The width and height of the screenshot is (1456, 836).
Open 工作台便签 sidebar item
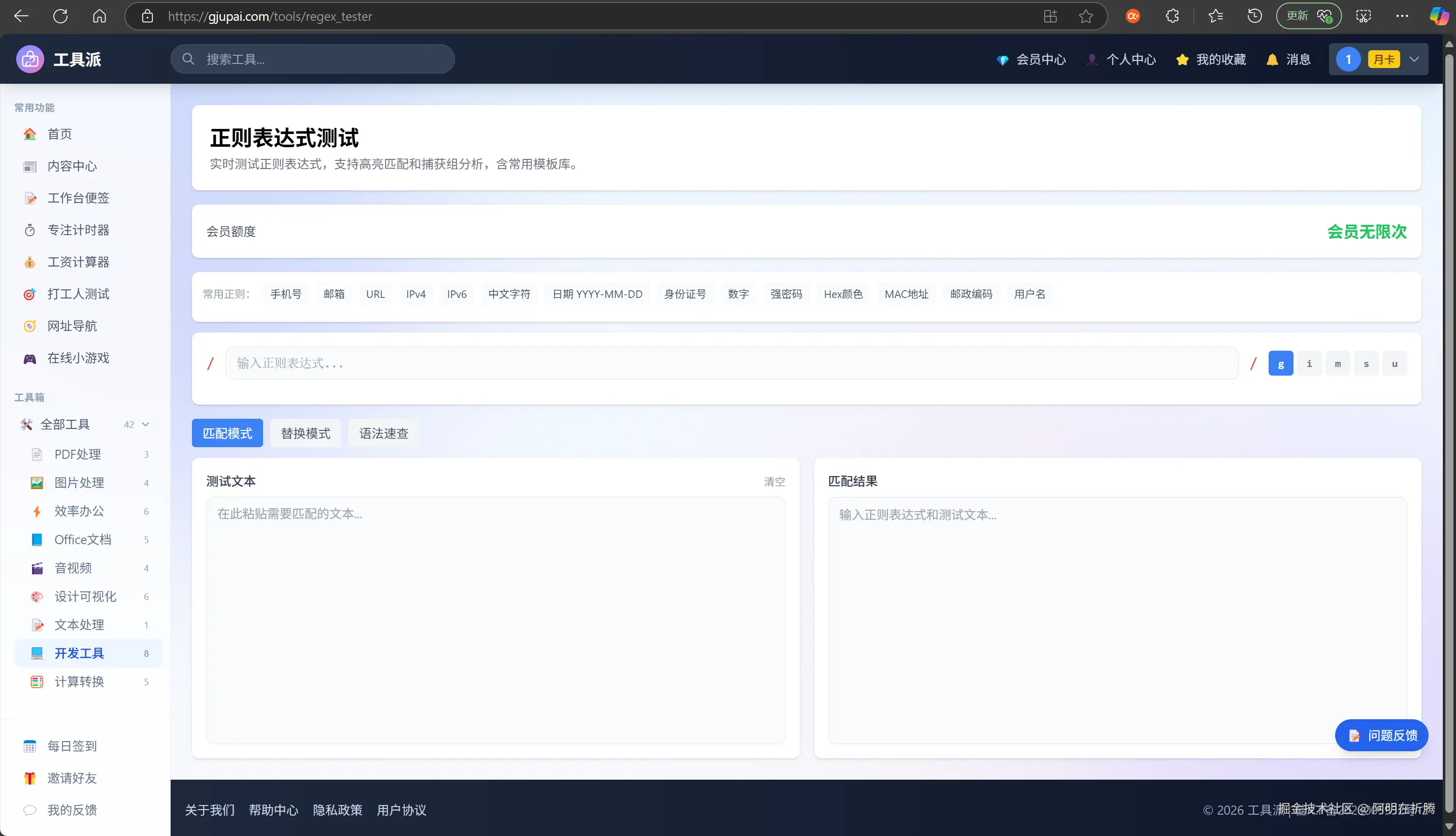click(88, 198)
